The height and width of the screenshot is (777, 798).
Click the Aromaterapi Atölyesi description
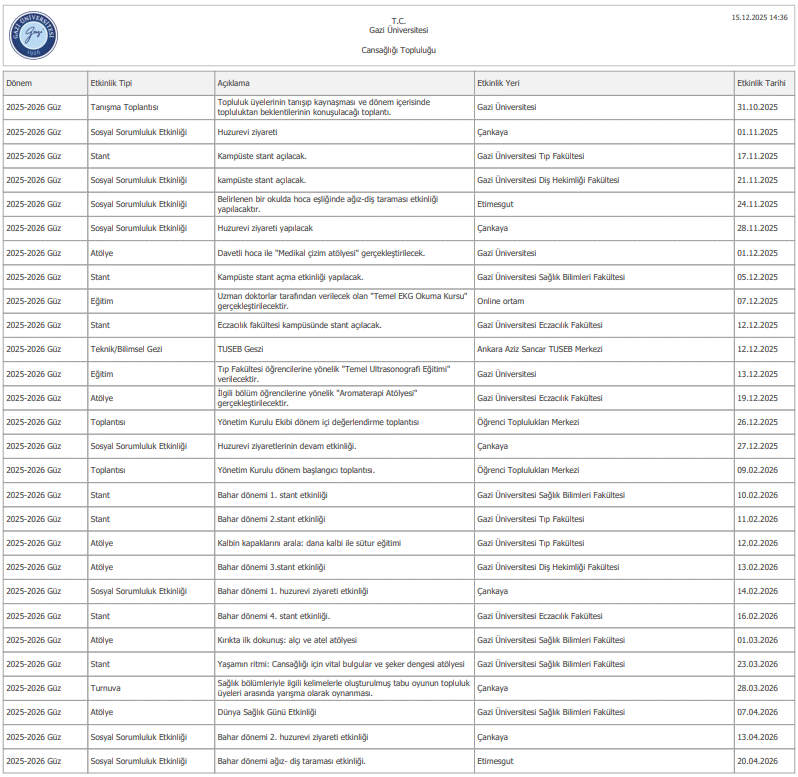(x=317, y=398)
